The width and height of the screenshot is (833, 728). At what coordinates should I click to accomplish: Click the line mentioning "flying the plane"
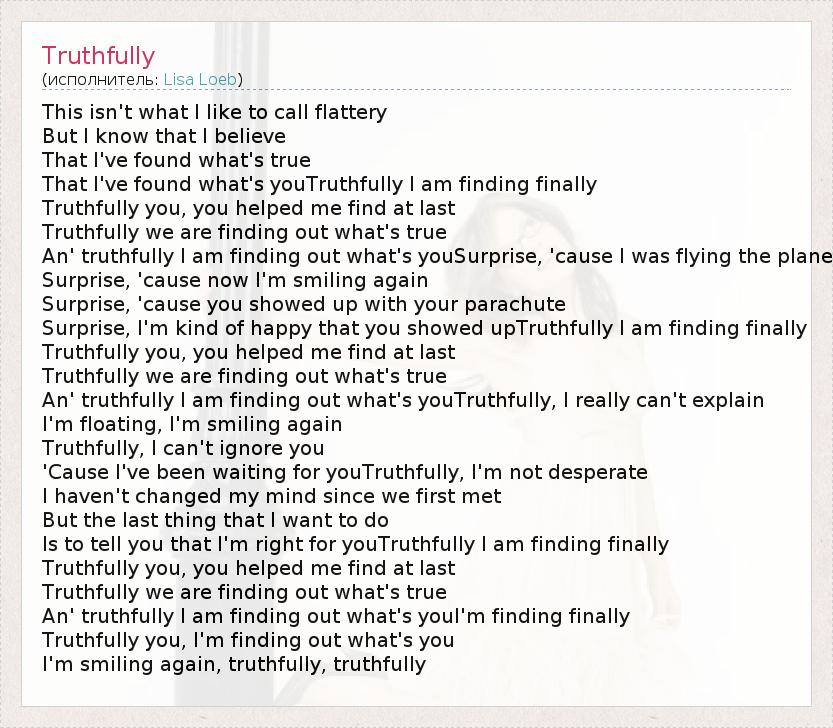437,256
